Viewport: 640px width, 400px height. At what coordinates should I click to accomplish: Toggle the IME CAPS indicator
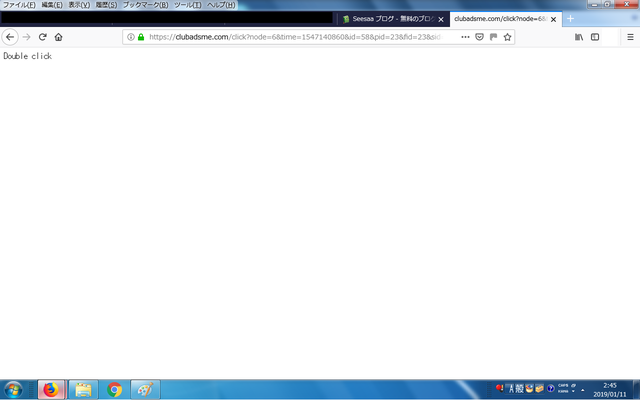point(563,385)
